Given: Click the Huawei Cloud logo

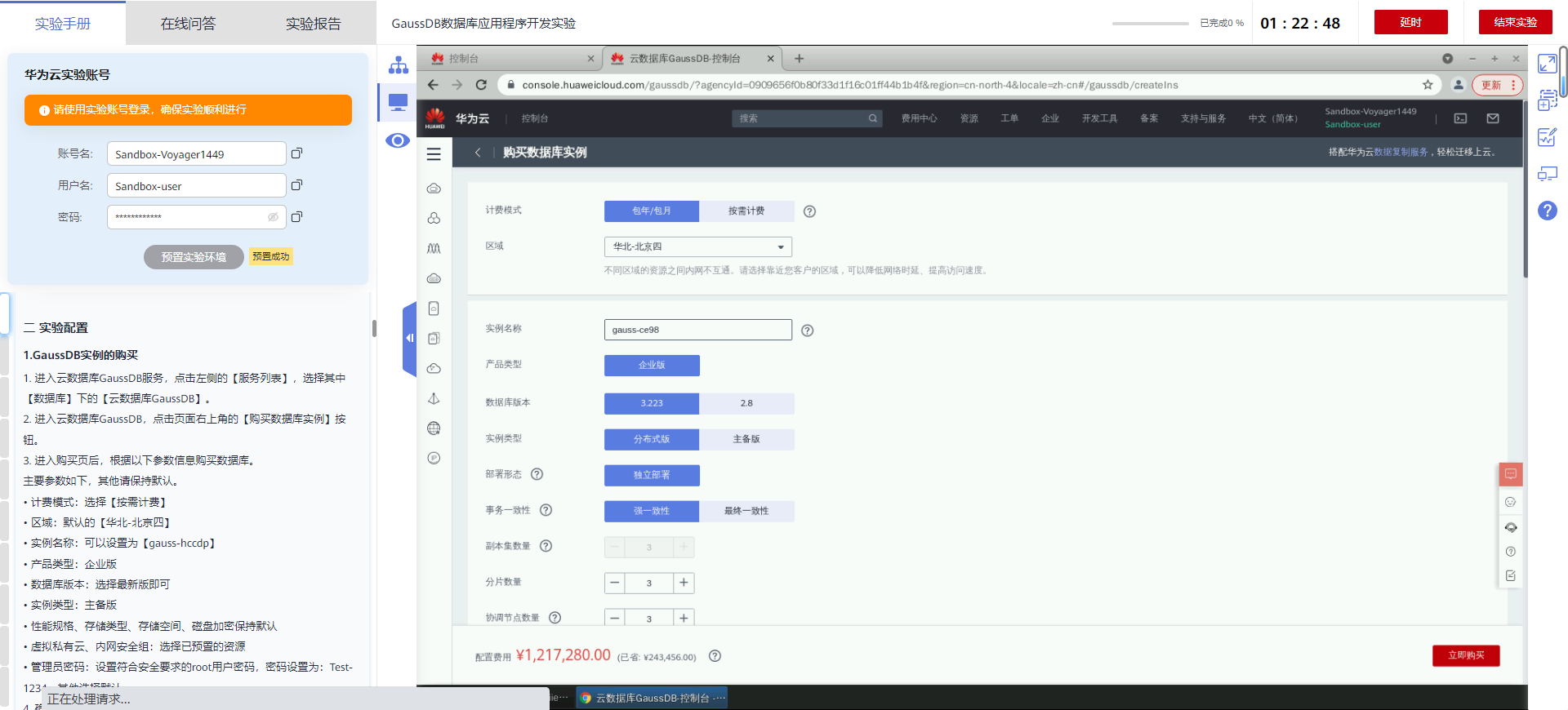Looking at the screenshot, I should 435,118.
